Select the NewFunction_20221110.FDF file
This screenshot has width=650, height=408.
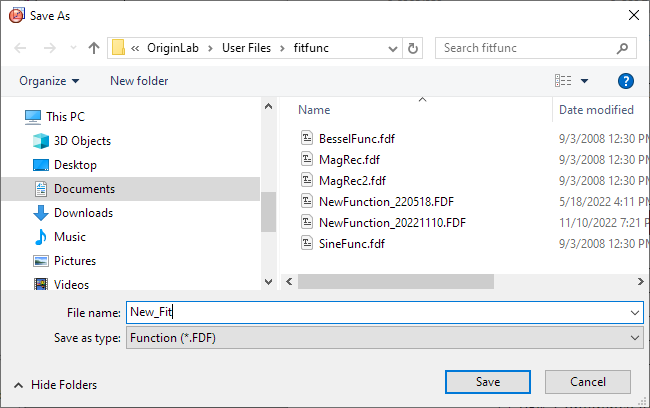click(392, 223)
